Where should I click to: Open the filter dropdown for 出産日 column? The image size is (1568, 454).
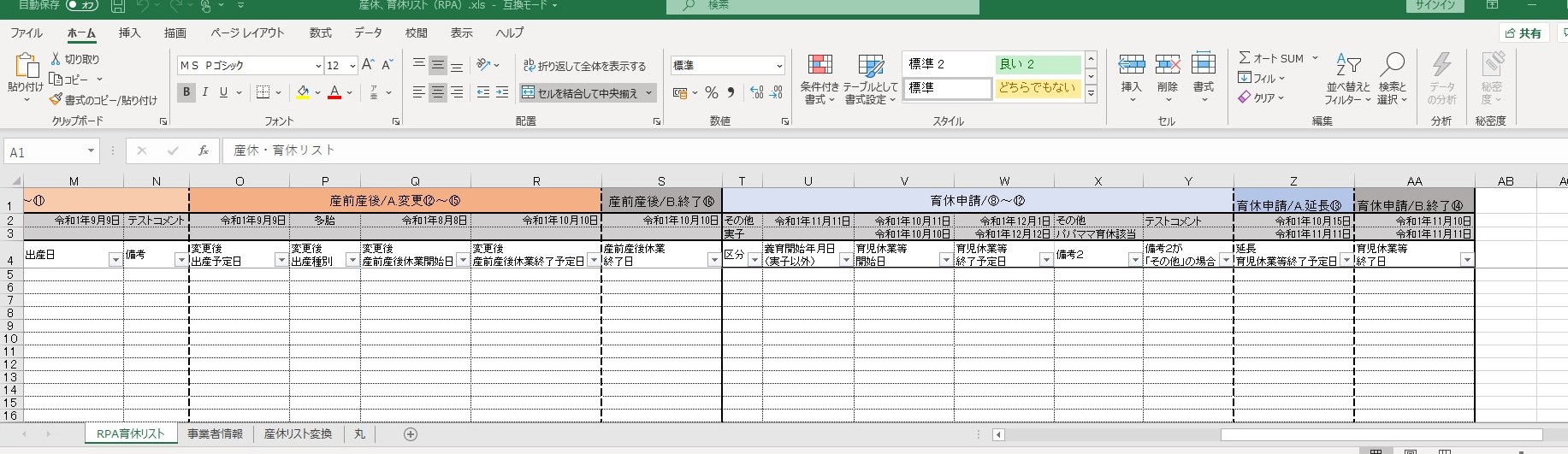(115, 260)
